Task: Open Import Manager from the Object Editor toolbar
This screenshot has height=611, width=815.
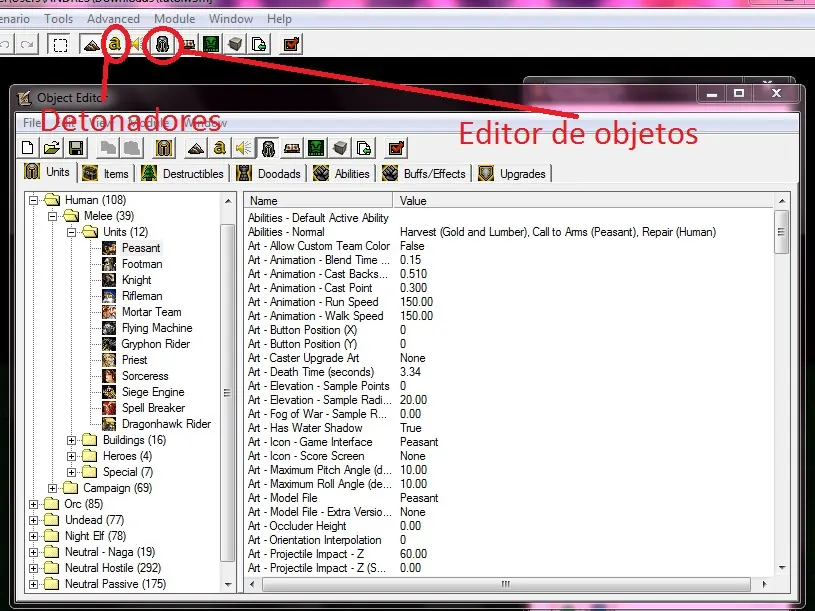Action: click(x=364, y=149)
